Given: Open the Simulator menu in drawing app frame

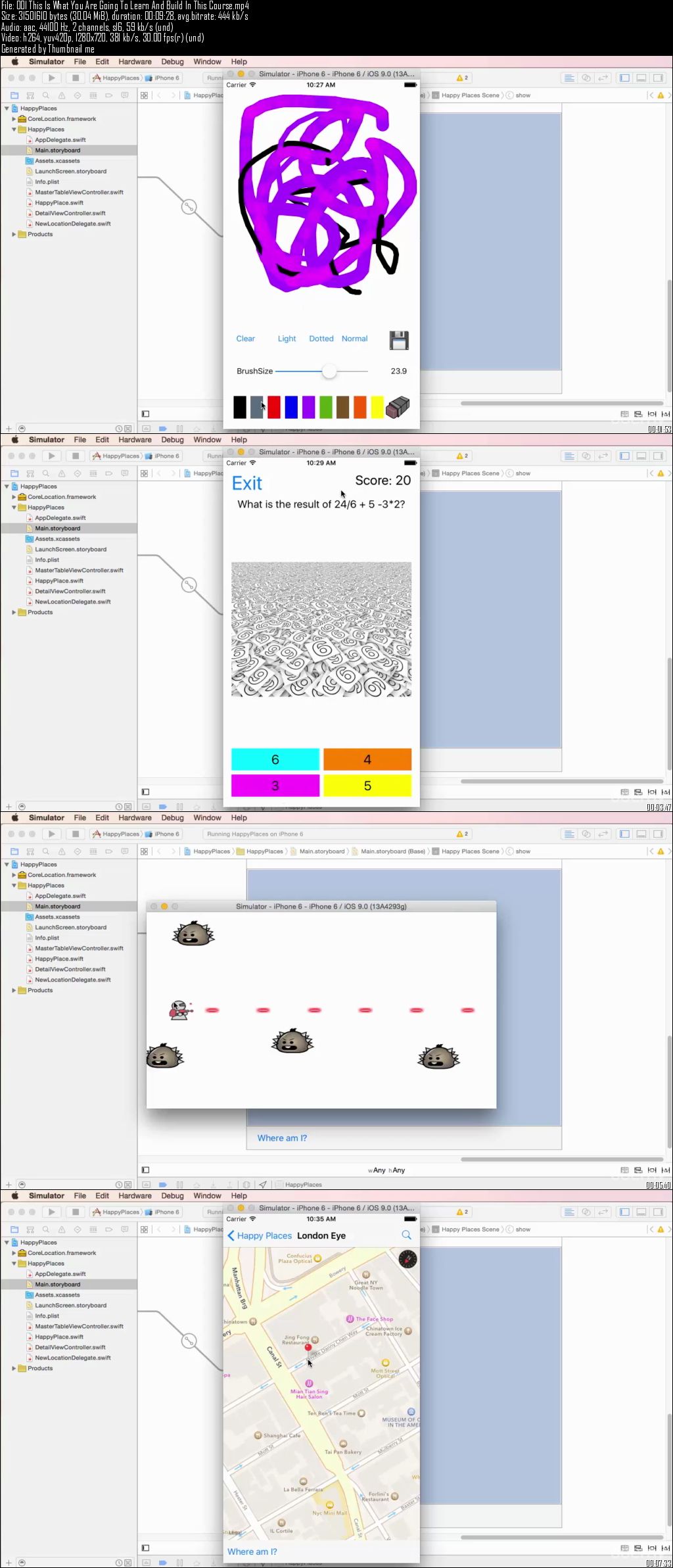Looking at the screenshot, I should (x=47, y=62).
